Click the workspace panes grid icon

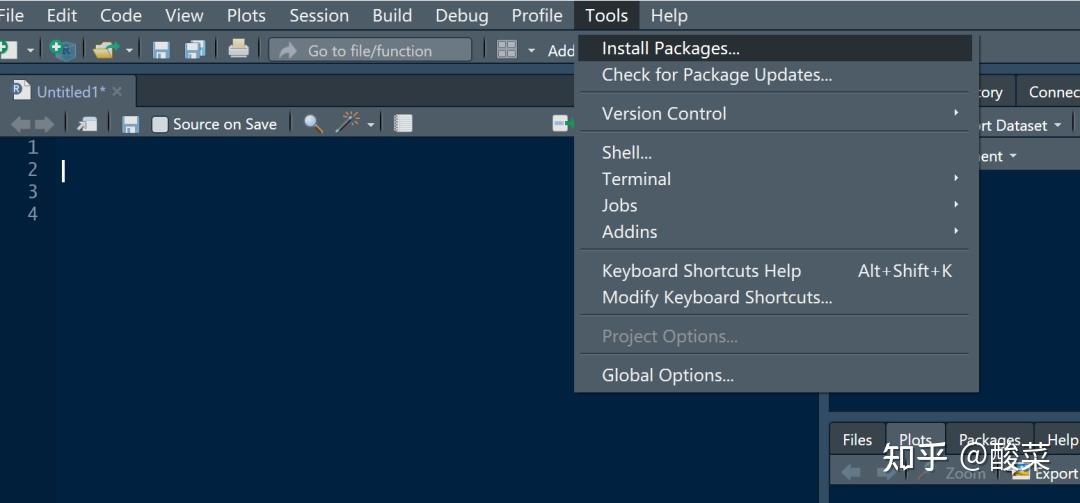(x=507, y=50)
